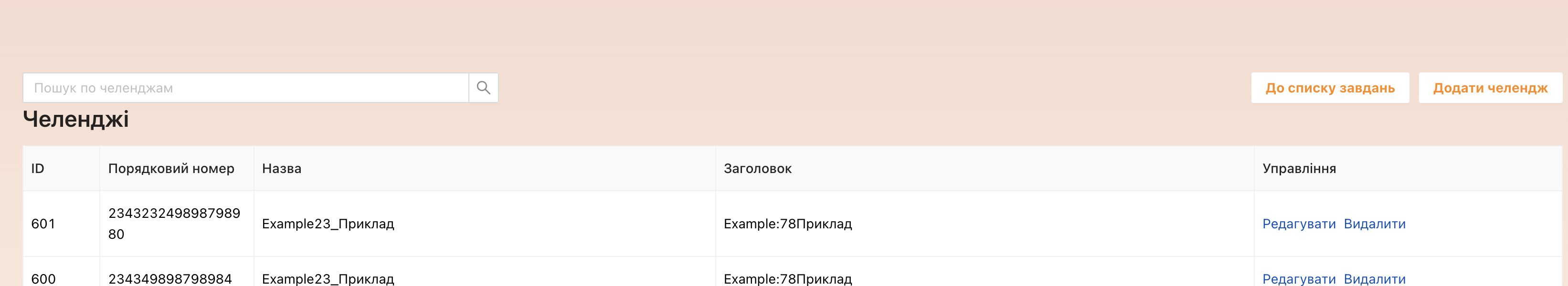Screen dimensions: 1568x286
Task: Click the 'Порядковий номер' column header
Action: click(x=172, y=168)
